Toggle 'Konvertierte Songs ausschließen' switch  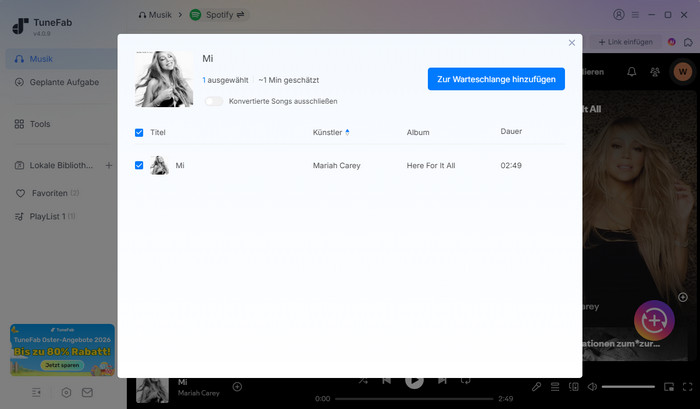(213, 101)
